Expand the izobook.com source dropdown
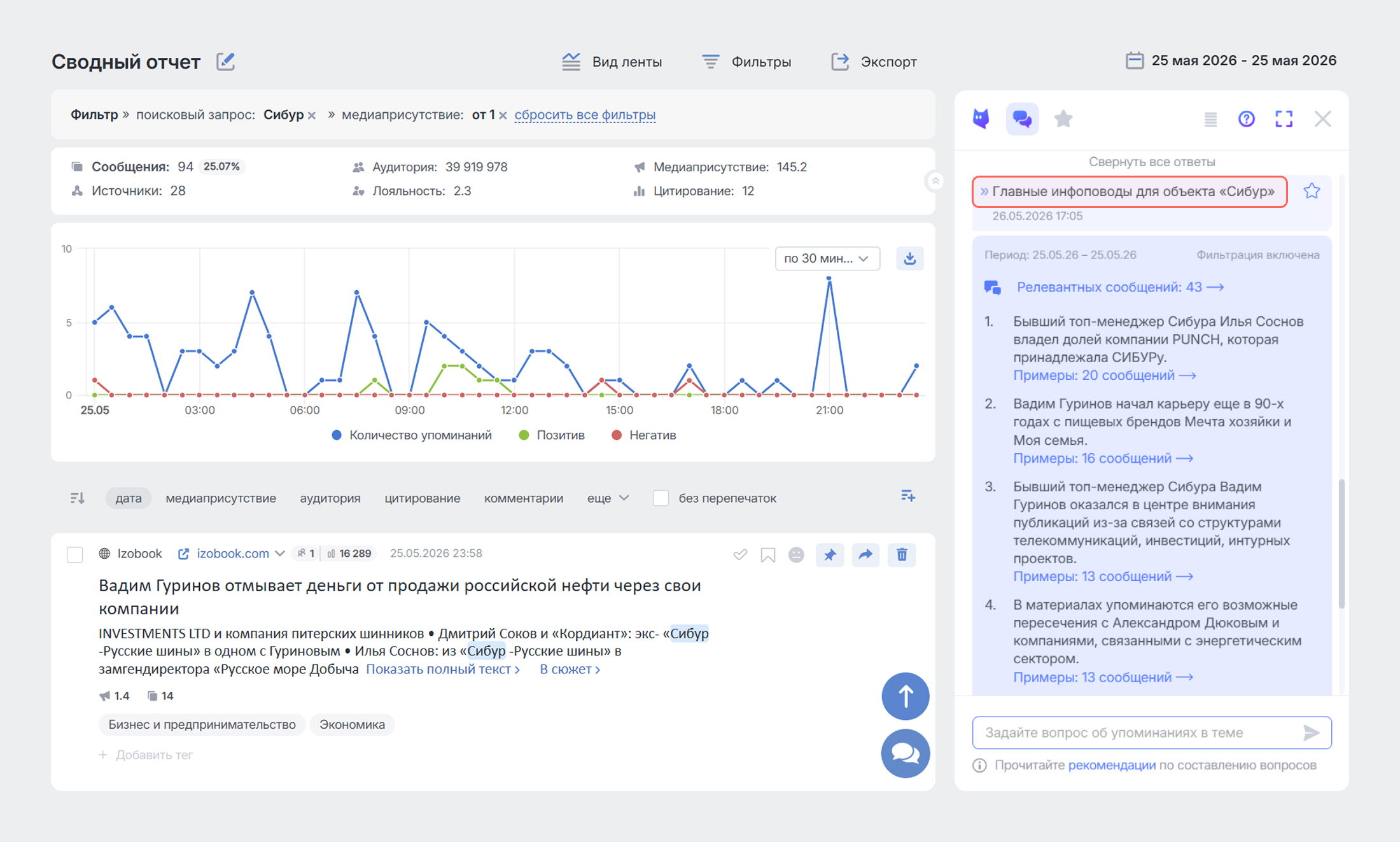This screenshot has width=1400, height=842. 279,554
